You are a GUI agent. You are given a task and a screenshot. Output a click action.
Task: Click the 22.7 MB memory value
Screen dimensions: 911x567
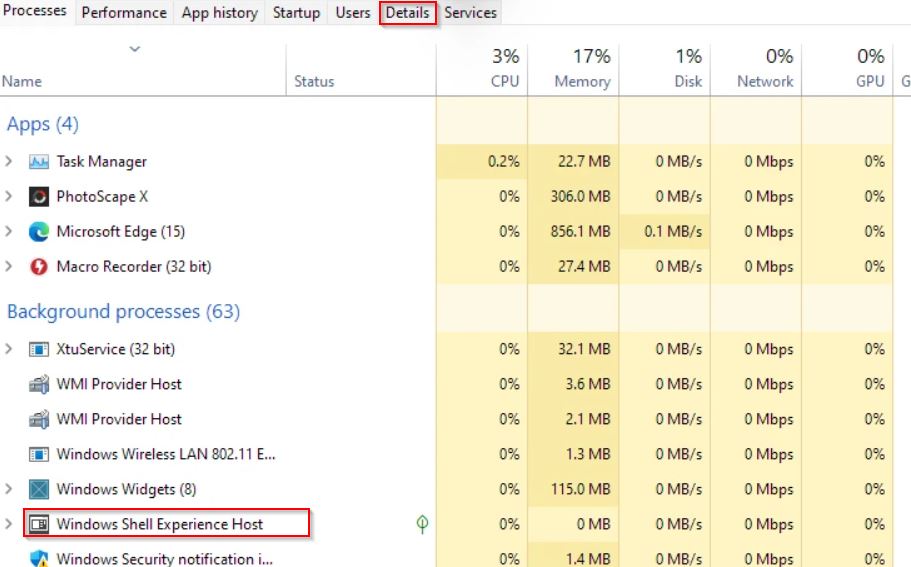(x=584, y=162)
